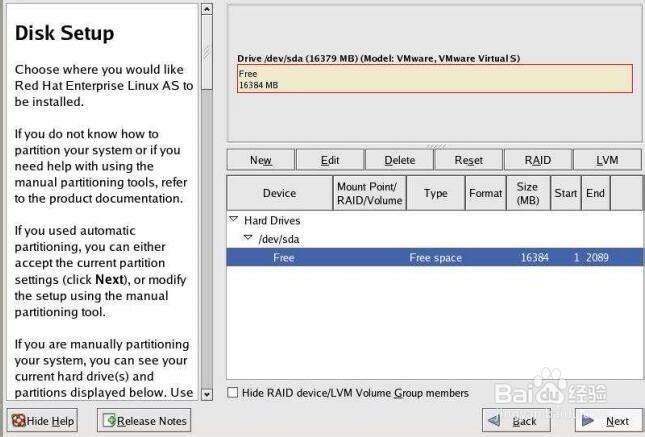Click the Start column header

coord(566,193)
